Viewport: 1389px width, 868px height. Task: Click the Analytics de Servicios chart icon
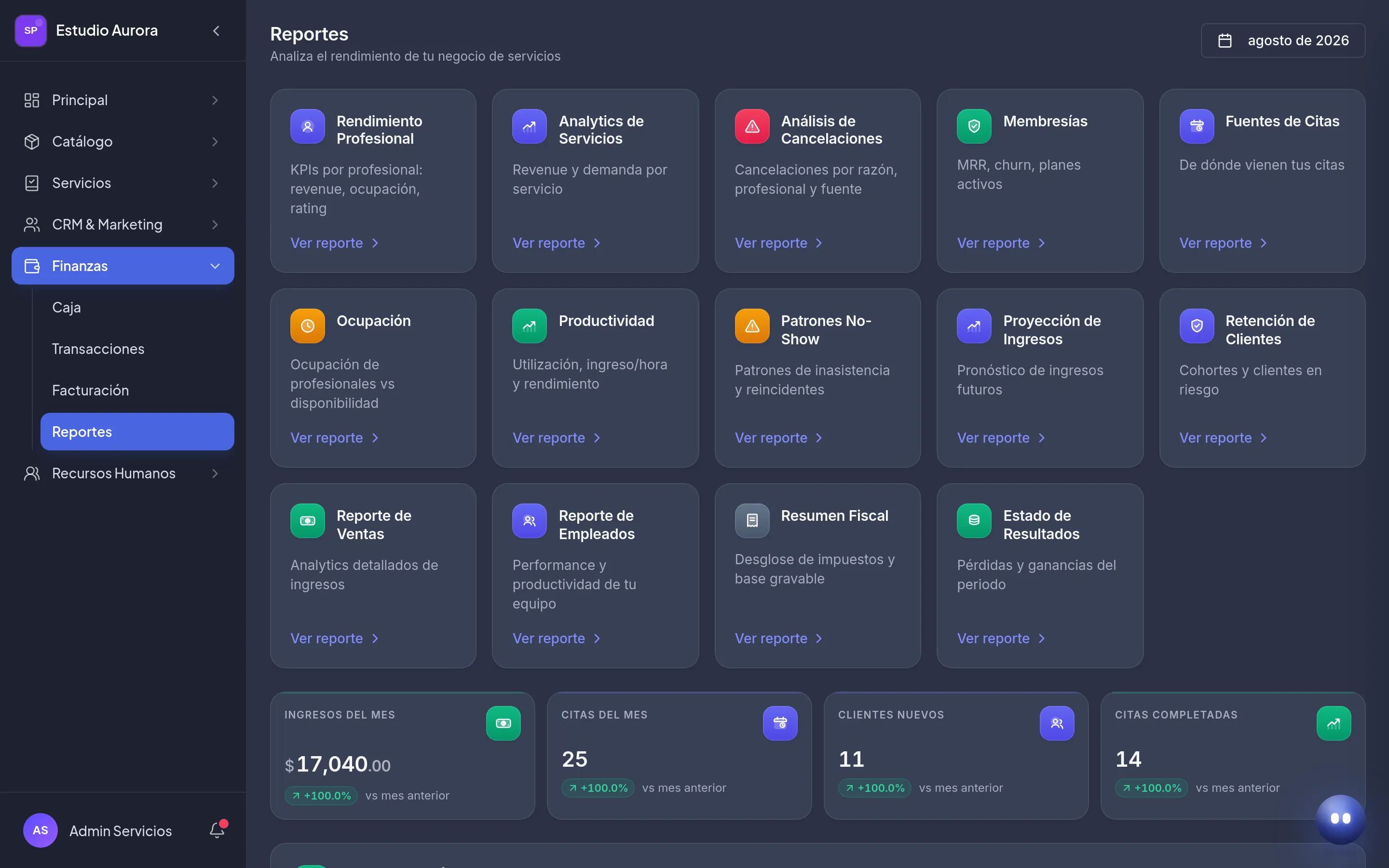529,126
